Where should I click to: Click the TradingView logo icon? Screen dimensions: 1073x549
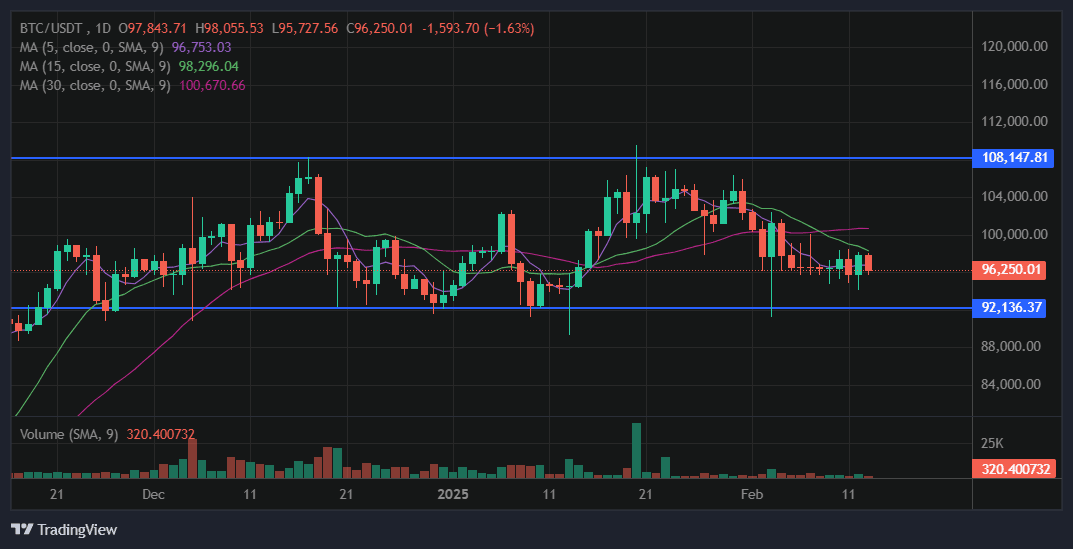click(21, 529)
